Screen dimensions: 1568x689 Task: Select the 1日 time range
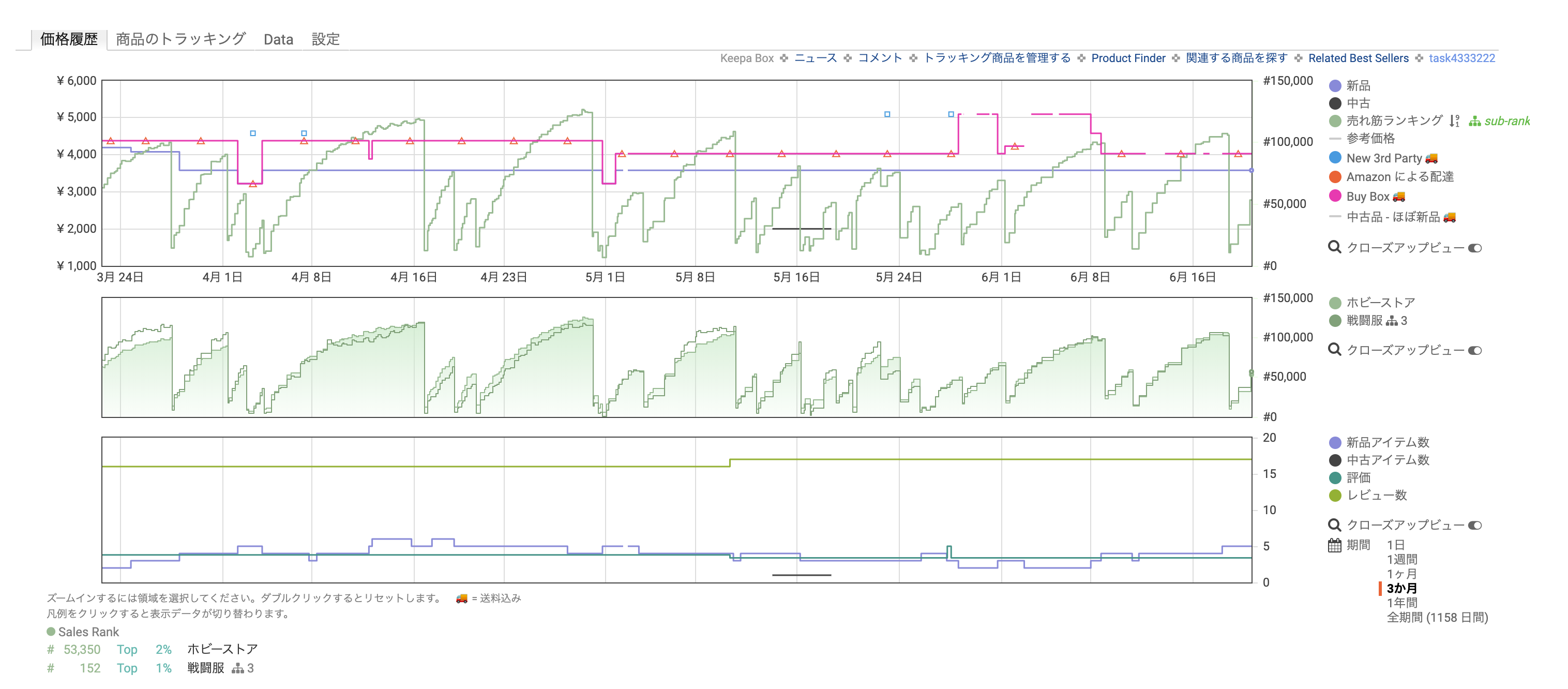[x=1395, y=545]
